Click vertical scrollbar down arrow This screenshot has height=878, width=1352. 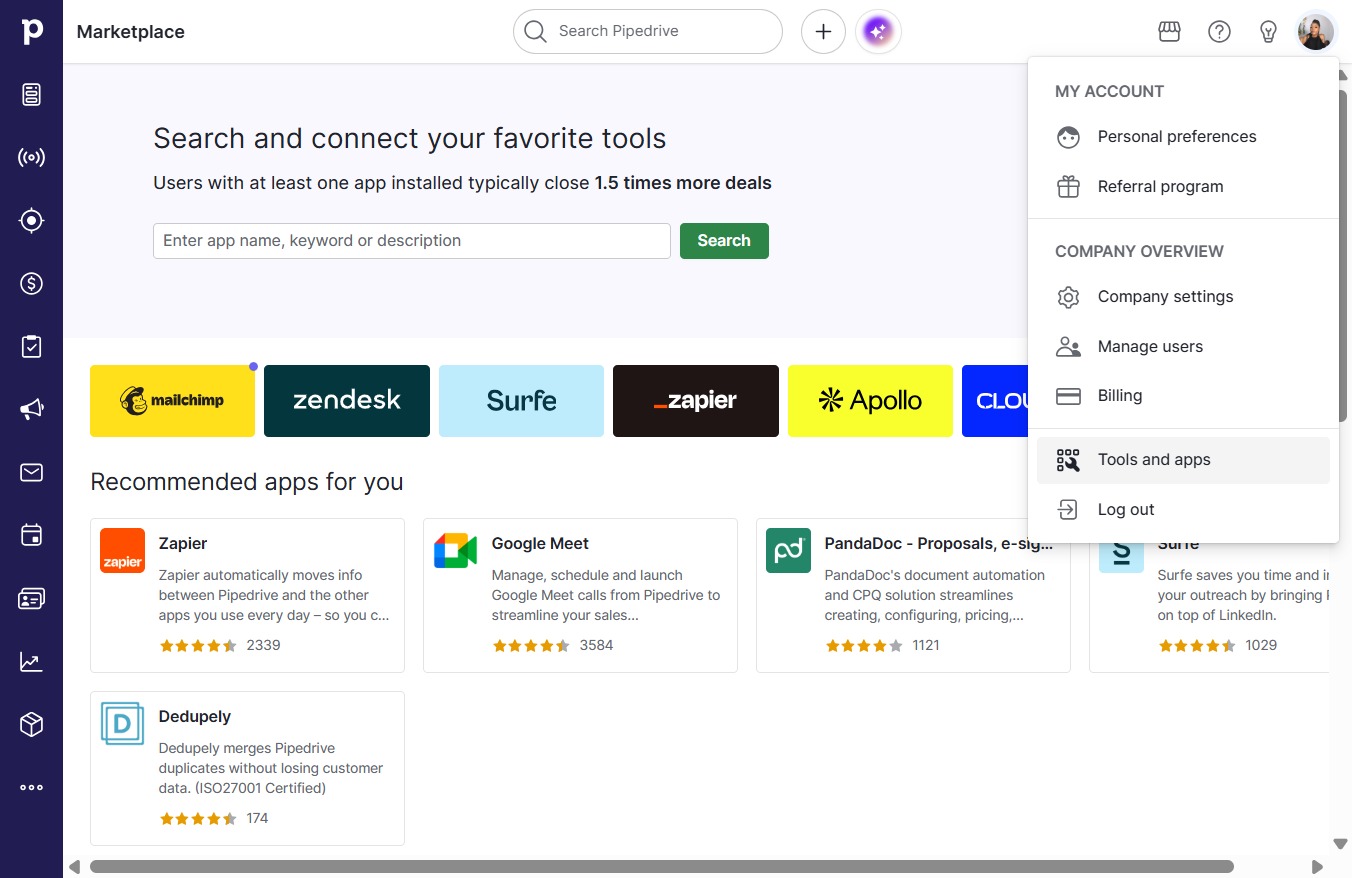(1341, 844)
